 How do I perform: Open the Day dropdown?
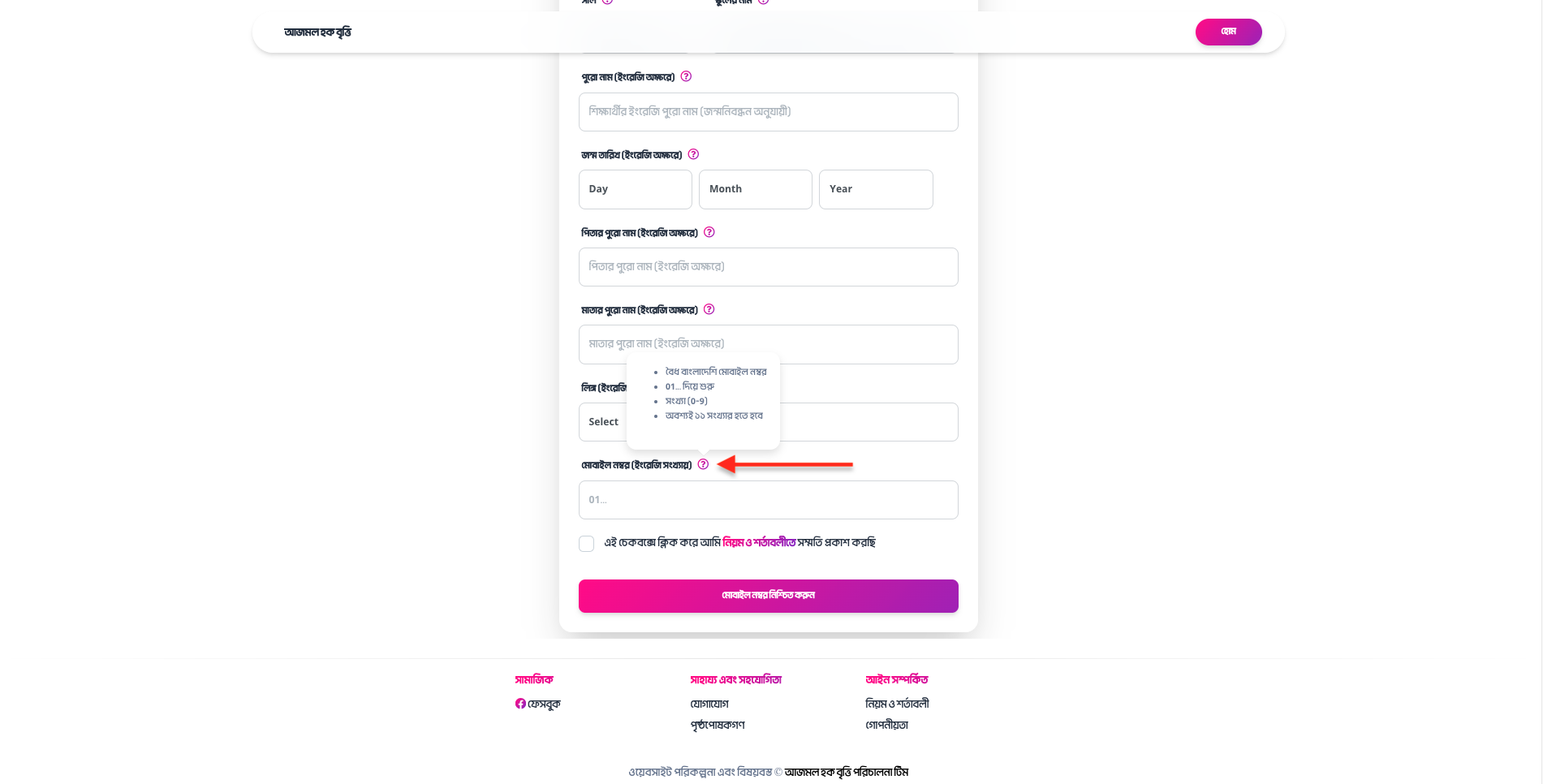635,189
